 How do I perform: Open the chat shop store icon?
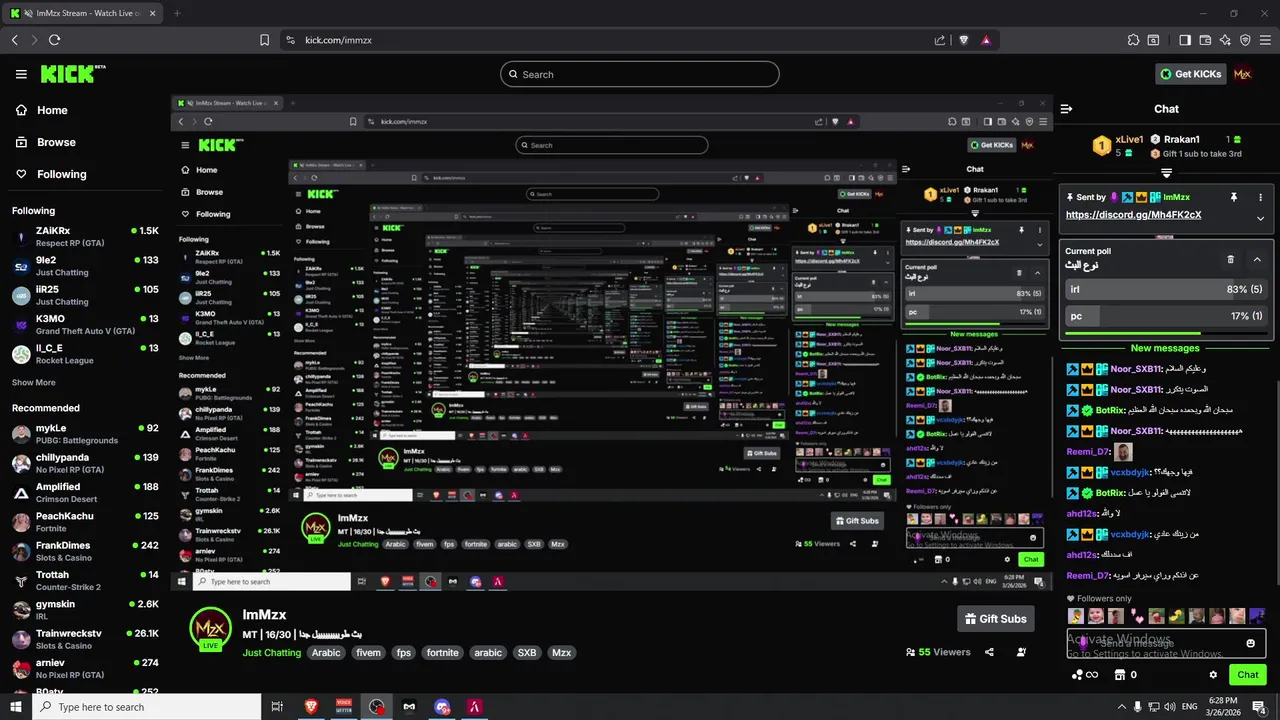tap(1120, 675)
